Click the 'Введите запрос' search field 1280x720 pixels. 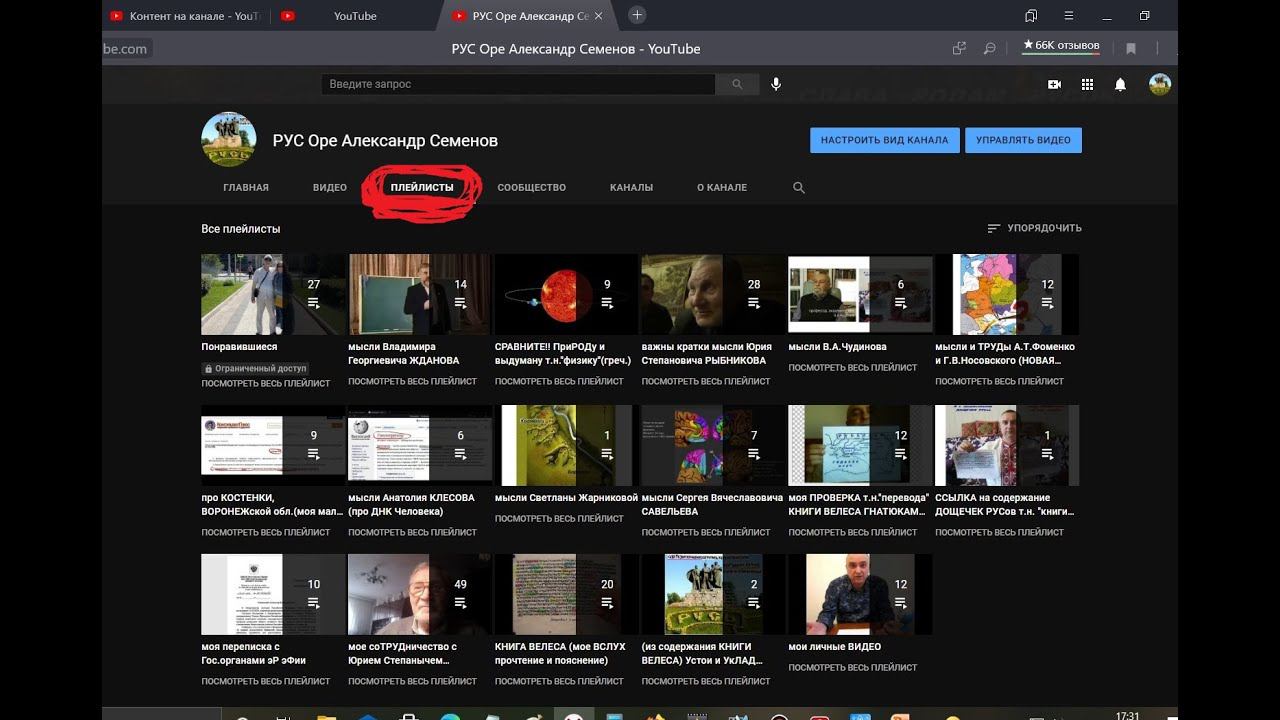coord(518,85)
